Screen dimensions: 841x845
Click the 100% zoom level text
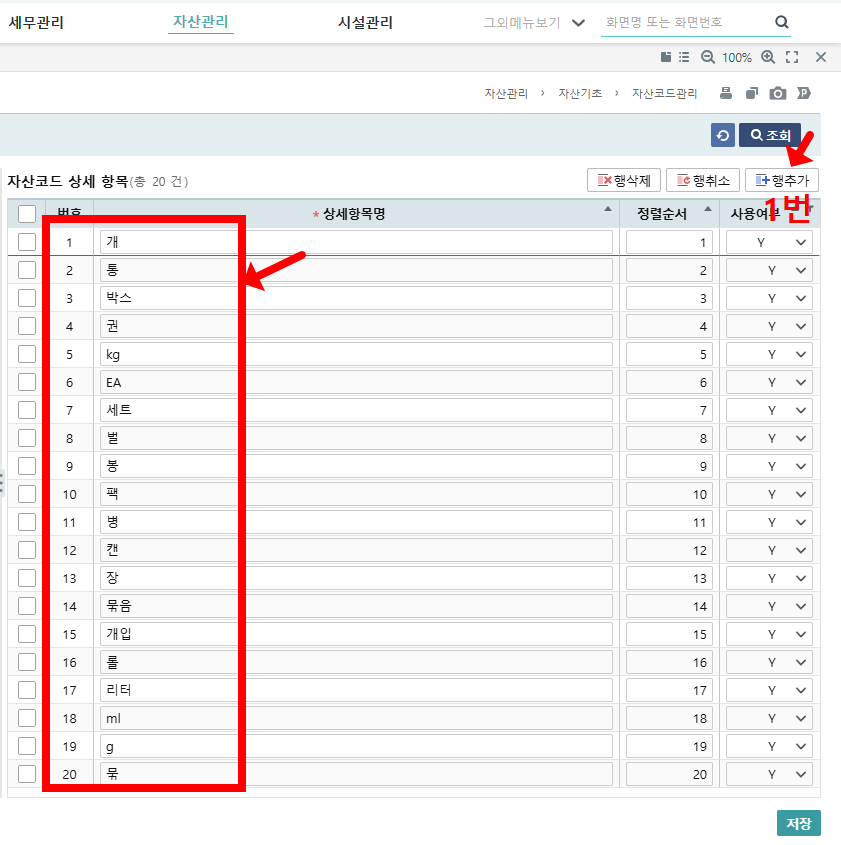click(736, 58)
